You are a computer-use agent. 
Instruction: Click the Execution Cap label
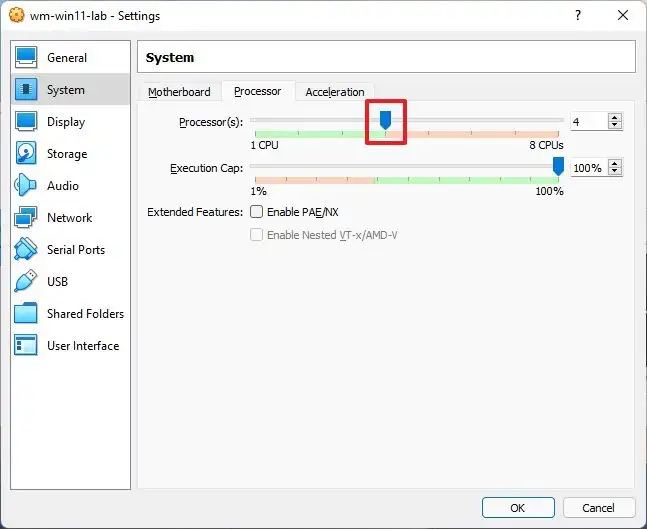[206, 168]
